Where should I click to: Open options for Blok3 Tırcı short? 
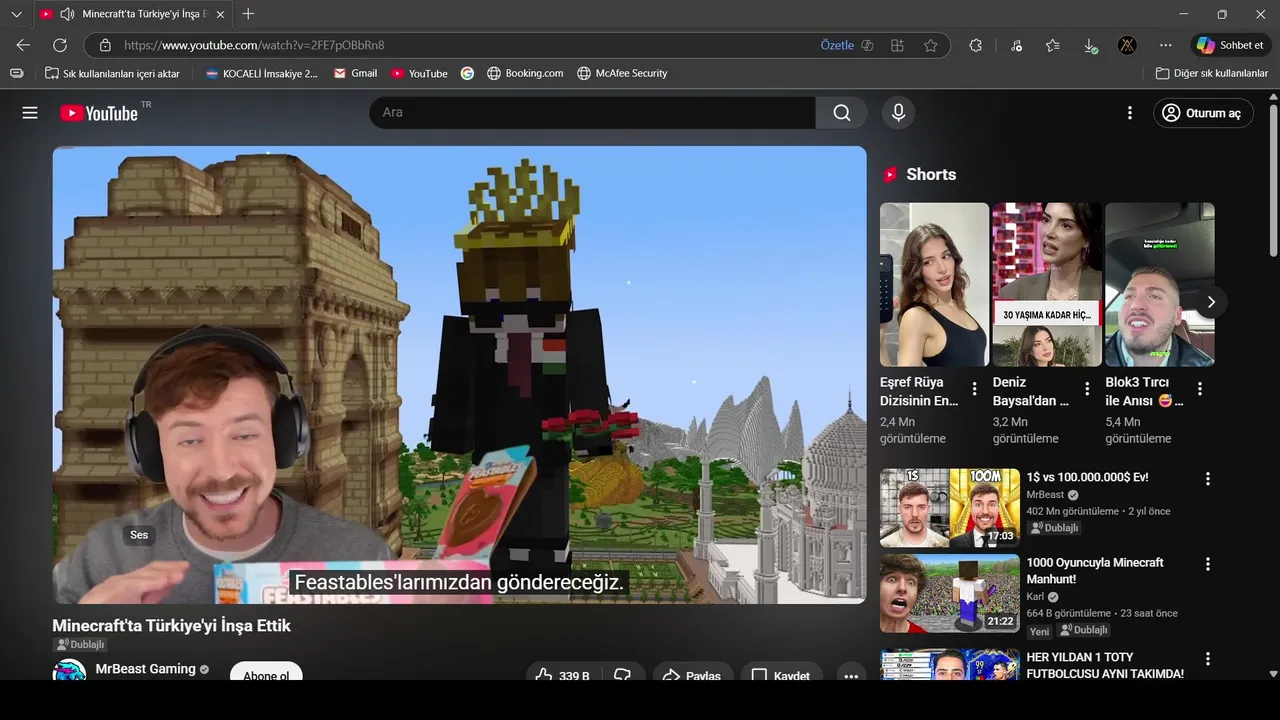point(1200,389)
